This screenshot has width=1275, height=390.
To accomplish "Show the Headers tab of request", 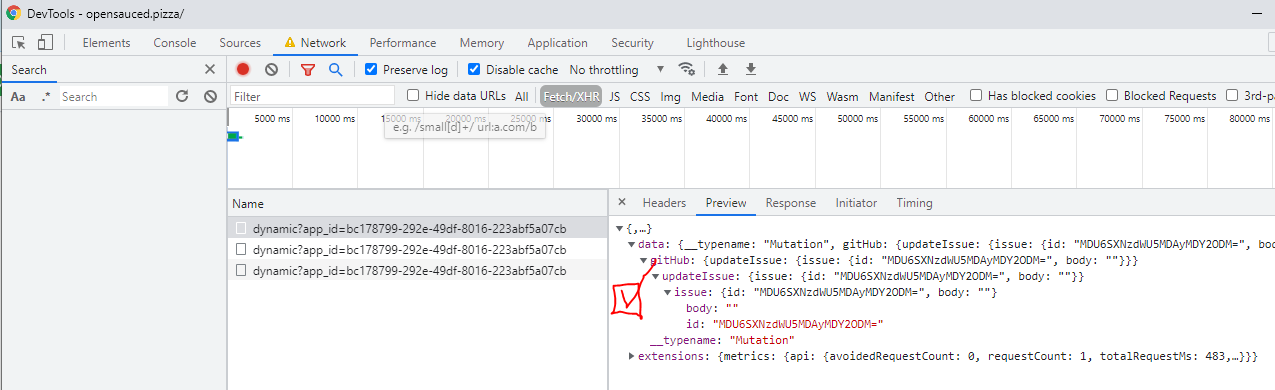I will click(x=664, y=203).
